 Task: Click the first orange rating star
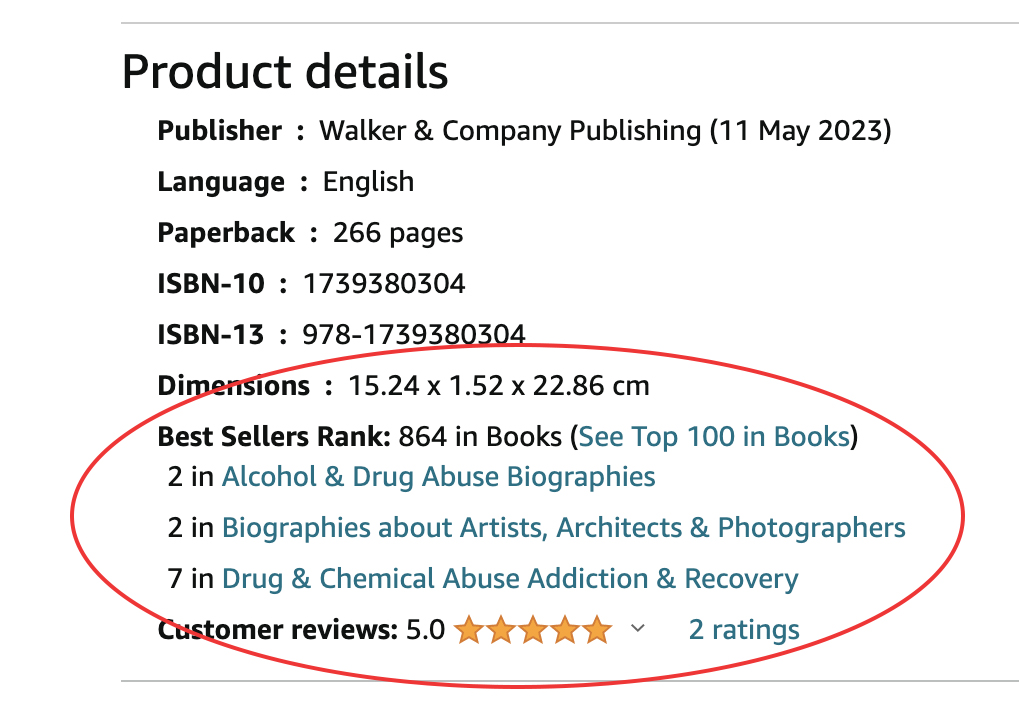(467, 630)
